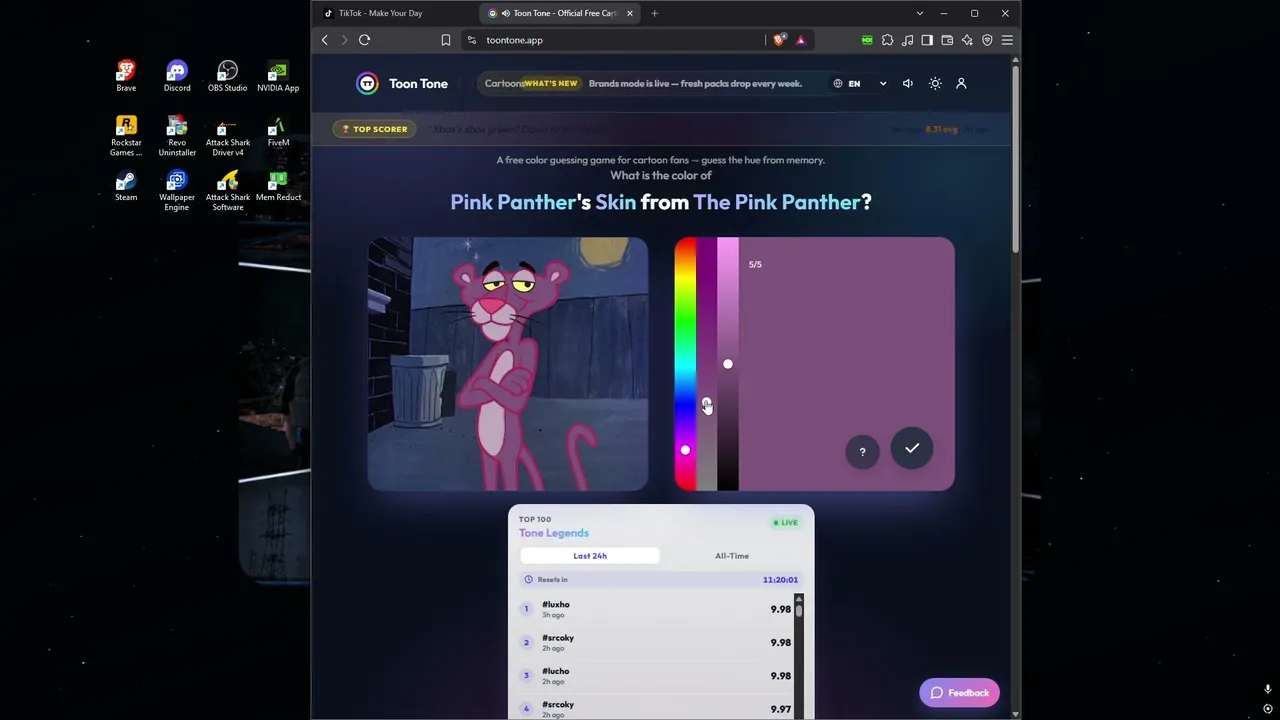Open browser extensions puzzle icon

click(x=887, y=40)
